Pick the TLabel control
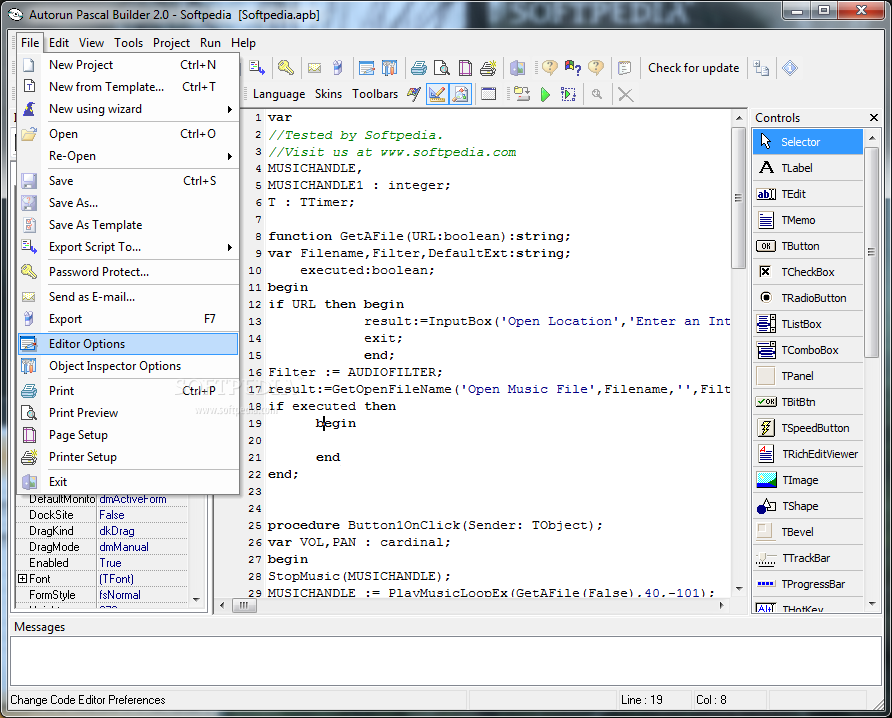The image size is (892, 718). pyautogui.click(x=808, y=168)
